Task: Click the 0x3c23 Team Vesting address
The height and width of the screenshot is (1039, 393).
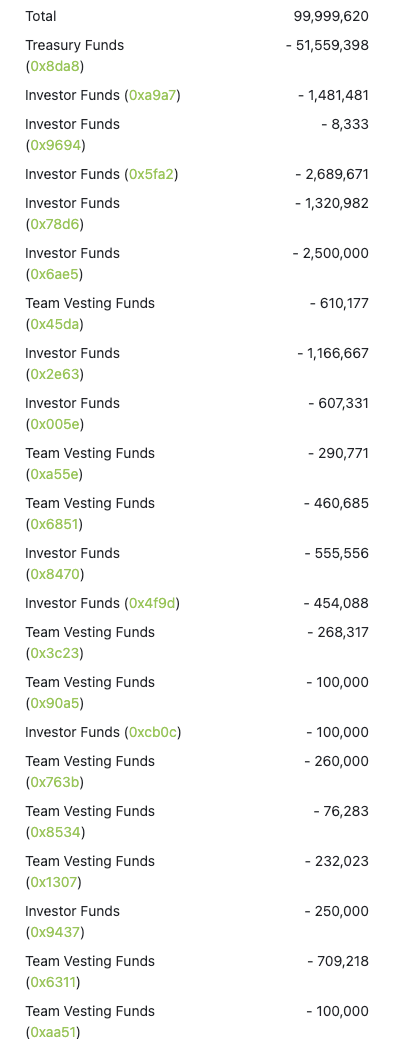Action: click(55, 653)
